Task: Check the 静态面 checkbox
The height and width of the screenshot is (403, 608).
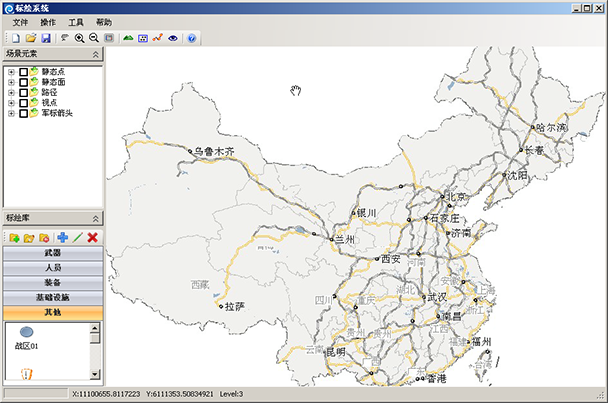Action: [23, 82]
